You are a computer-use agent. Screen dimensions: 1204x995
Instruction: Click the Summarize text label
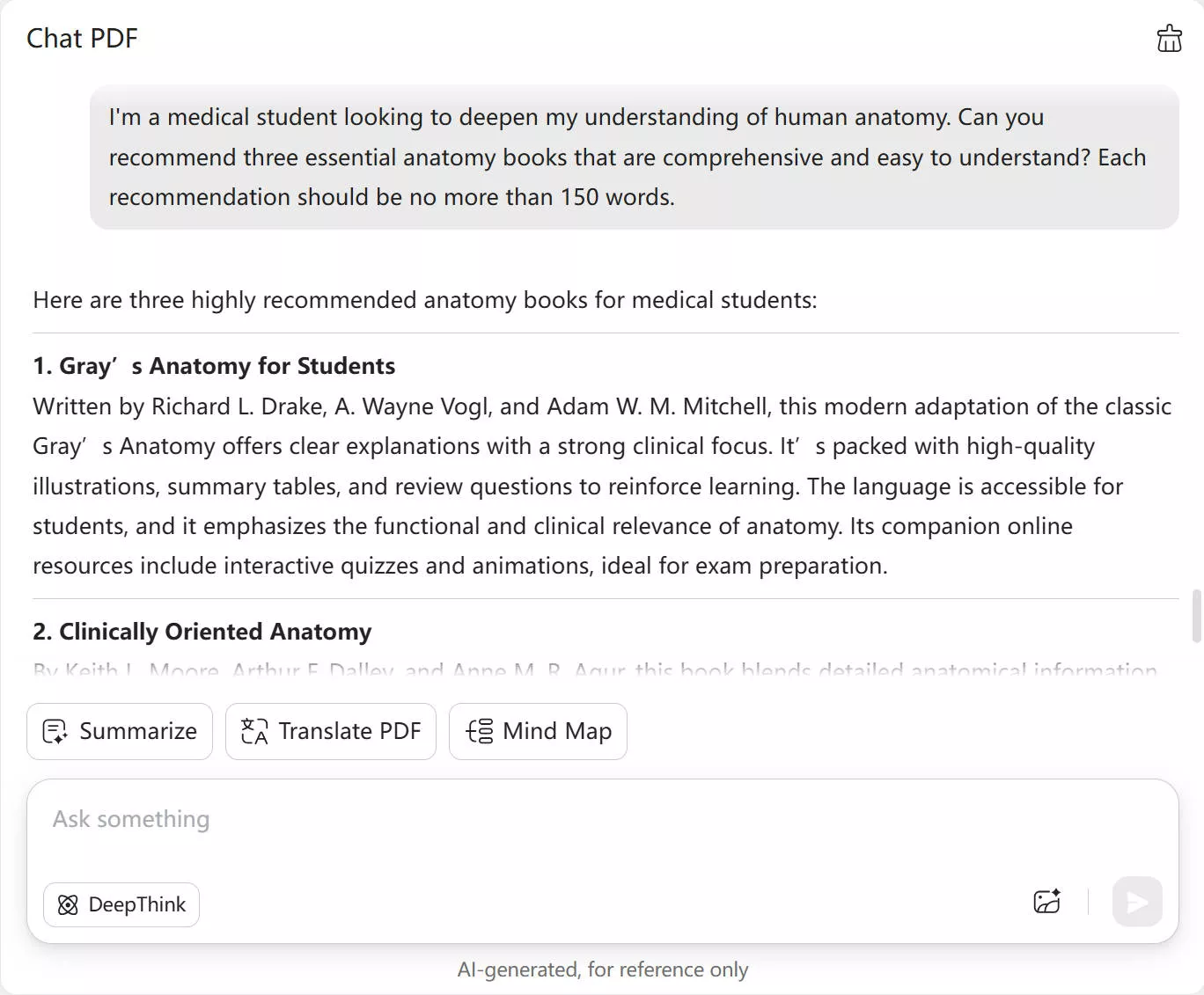coord(138,732)
